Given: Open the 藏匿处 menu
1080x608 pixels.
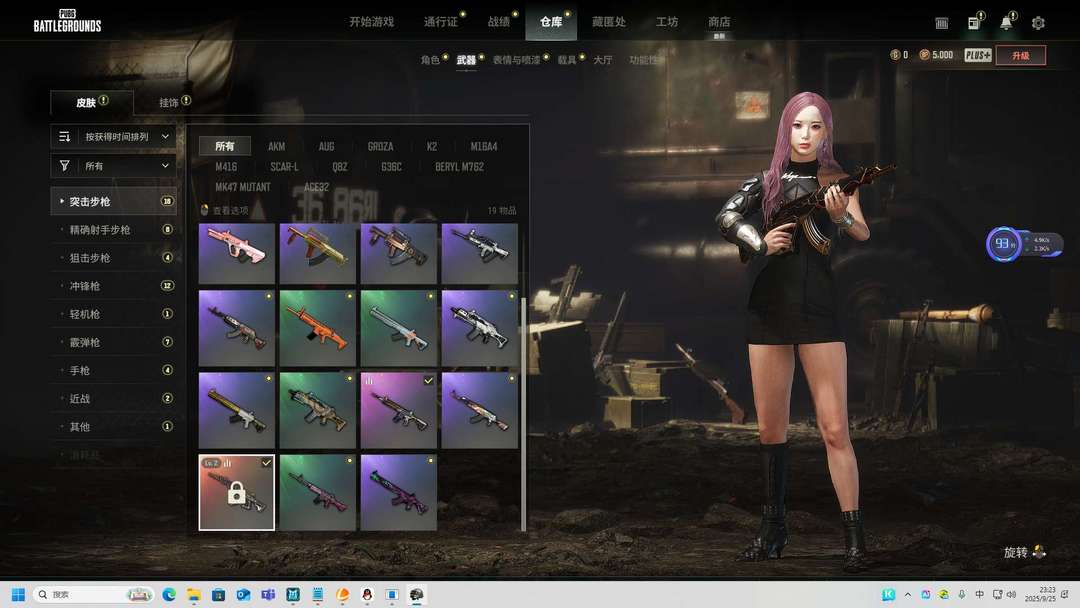Looking at the screenshot, I should [x=609, y=22].
